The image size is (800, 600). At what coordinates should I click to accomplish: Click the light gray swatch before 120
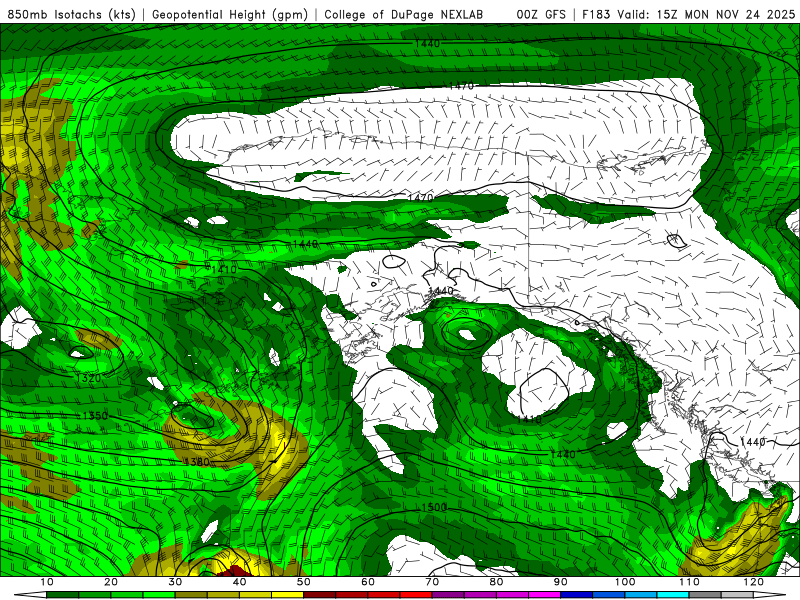tap(738, 595)
